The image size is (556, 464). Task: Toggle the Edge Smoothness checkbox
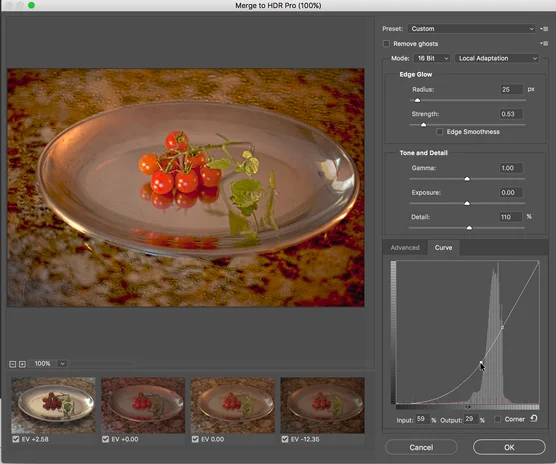tap(440, 132)
